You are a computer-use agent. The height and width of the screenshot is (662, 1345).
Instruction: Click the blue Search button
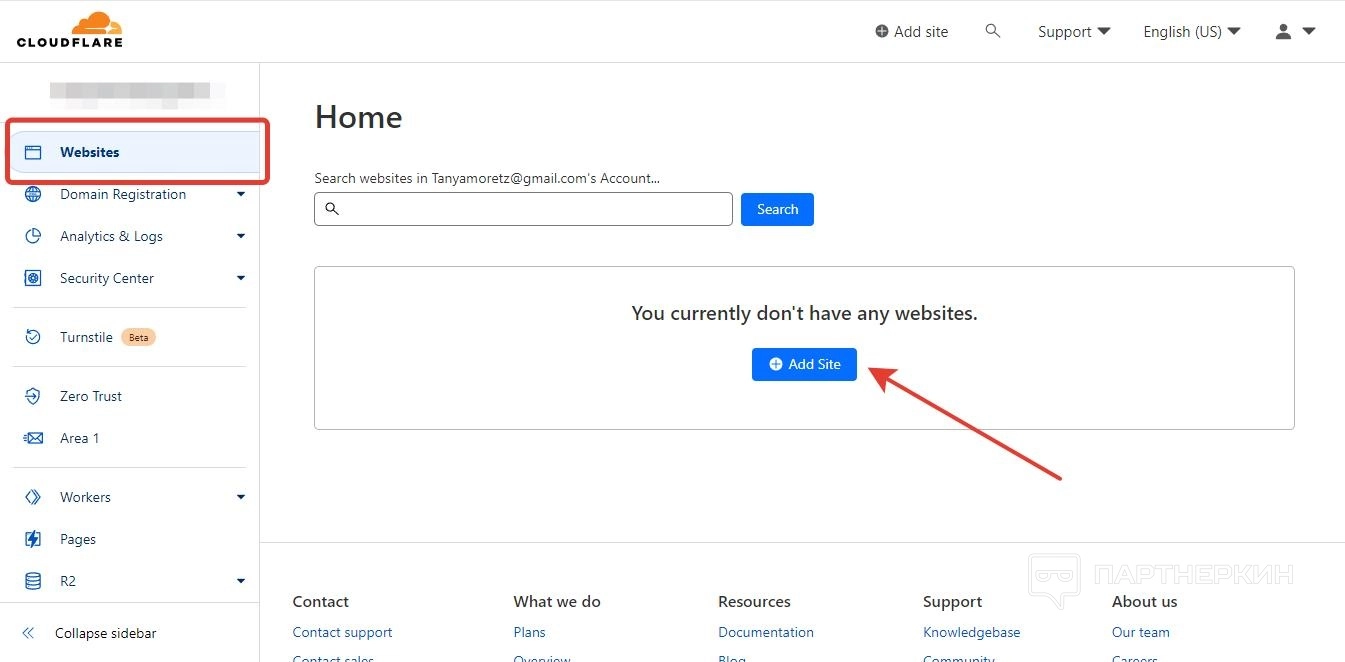[x=777, y=209]
